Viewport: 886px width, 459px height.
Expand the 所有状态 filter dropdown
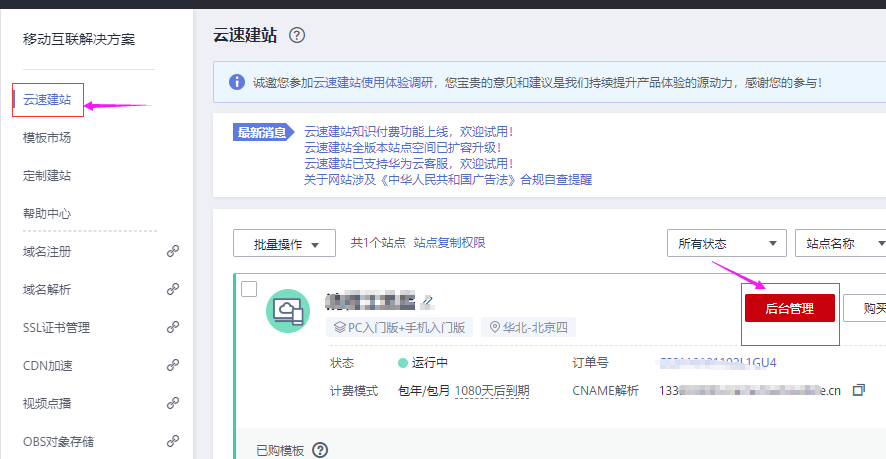pos(727,244)
